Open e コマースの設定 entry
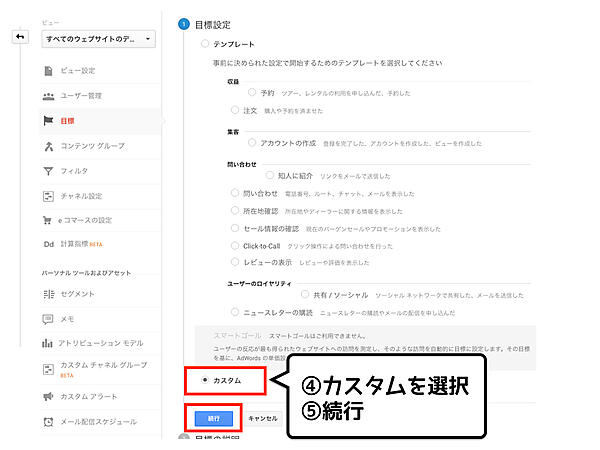This screenshot has height=450, width=600. 85,220
